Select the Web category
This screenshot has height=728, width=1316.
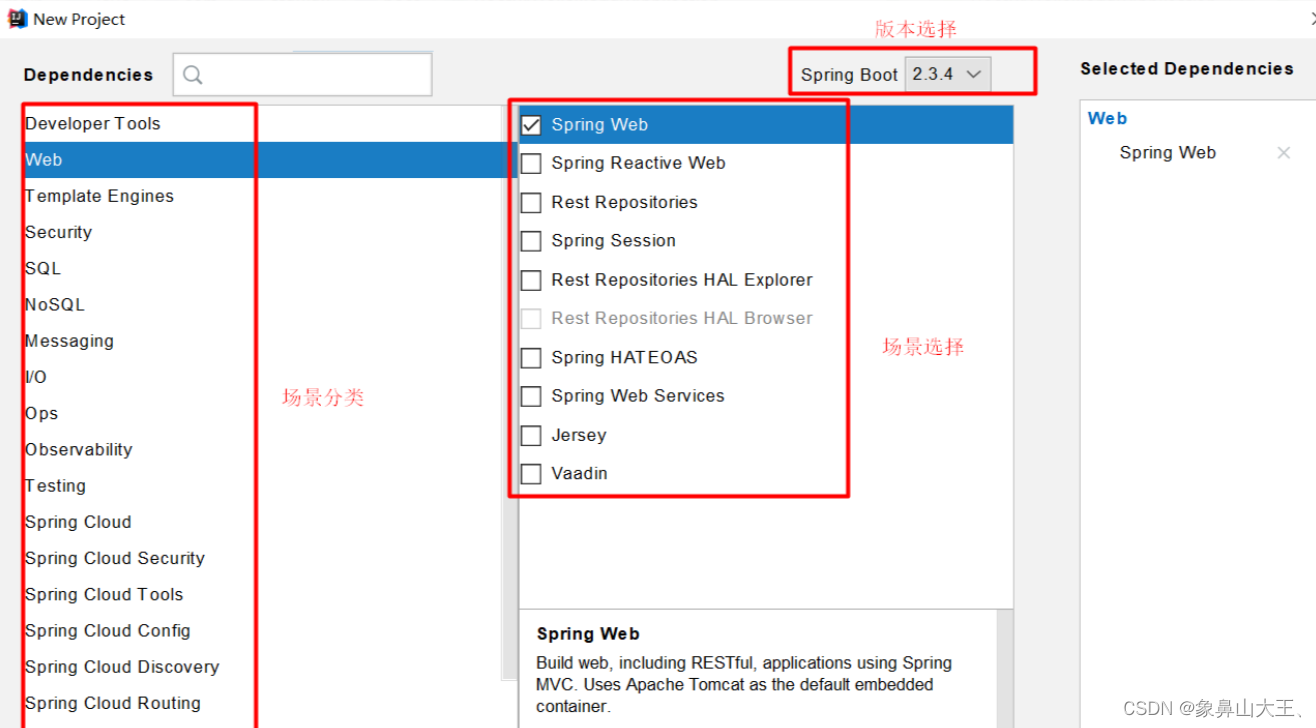tap(264, 160)
